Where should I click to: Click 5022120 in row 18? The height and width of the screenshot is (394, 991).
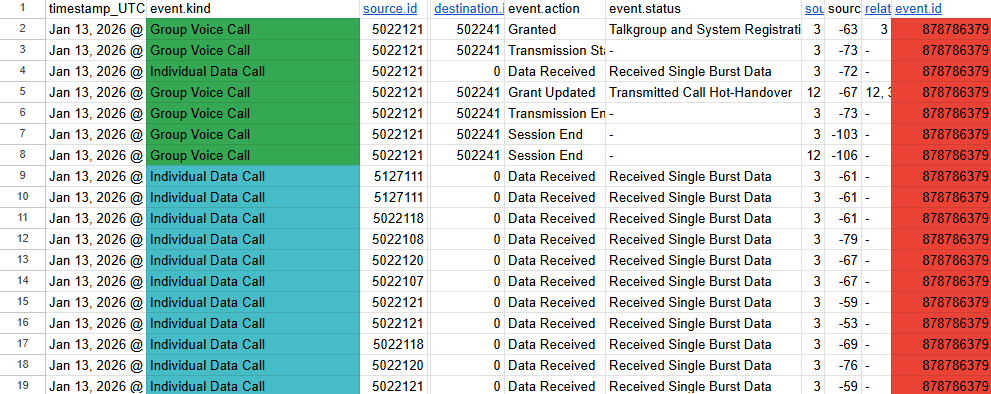coord(395,366)
